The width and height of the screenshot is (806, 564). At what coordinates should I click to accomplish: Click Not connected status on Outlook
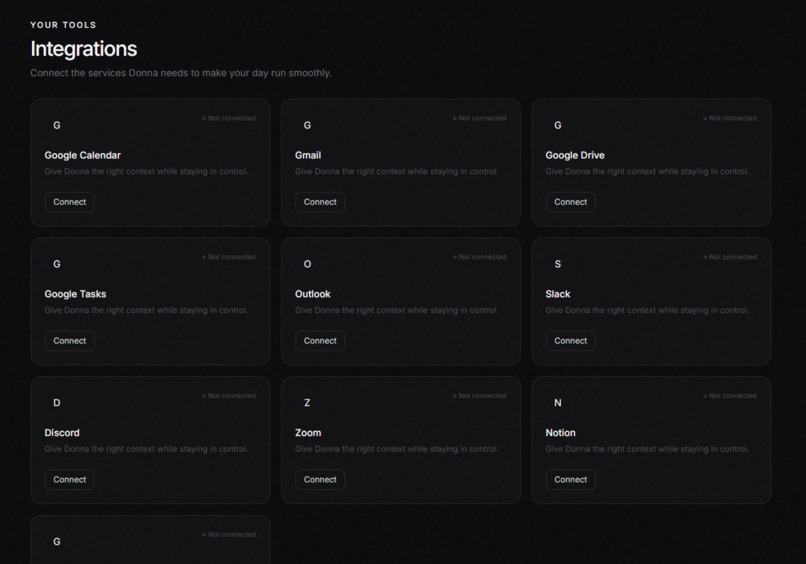click(479, 257)
